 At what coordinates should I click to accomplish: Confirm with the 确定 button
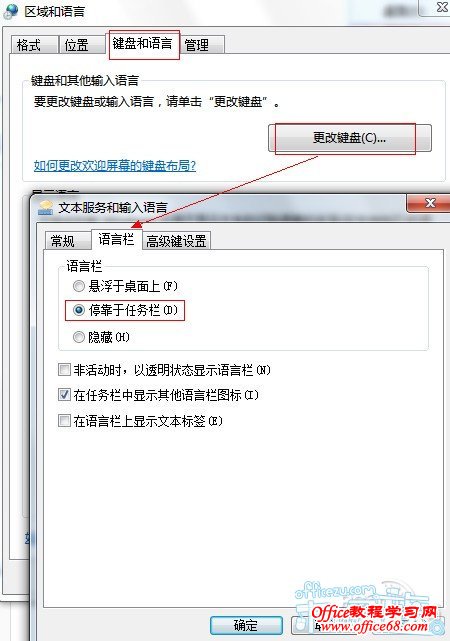coord(246,625)
